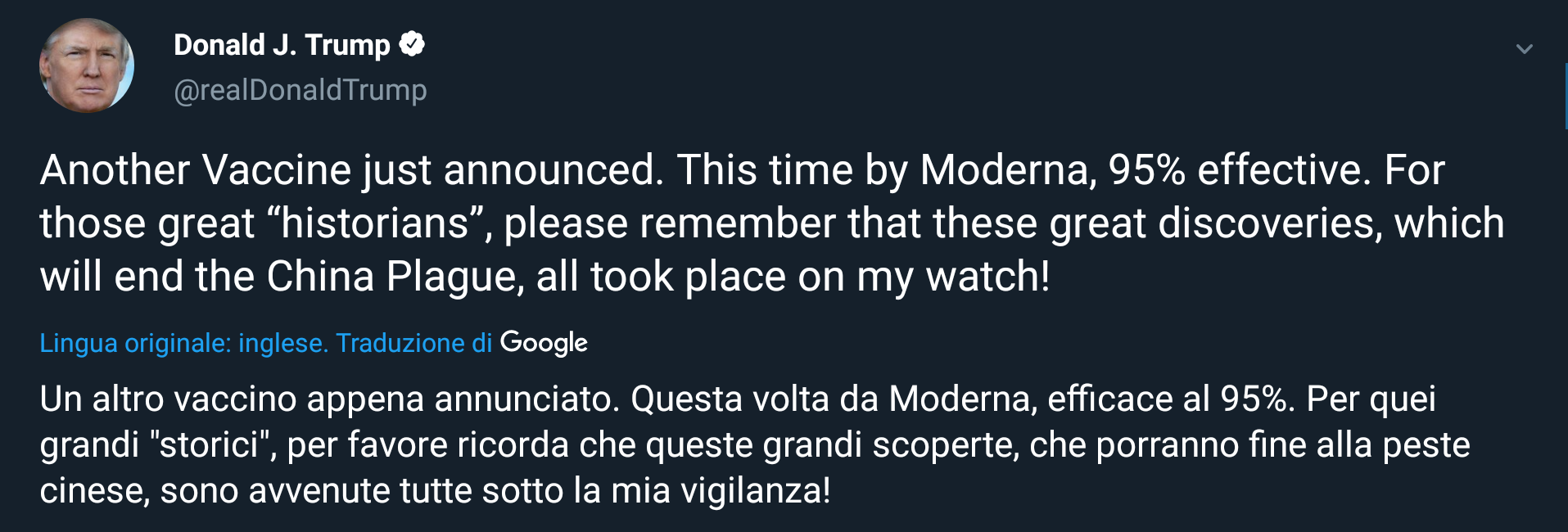Click the word "historians" in the English tweet
The height and width of the screenshot is (532, 1568).
pyautogui.click(x=375, y=223)
